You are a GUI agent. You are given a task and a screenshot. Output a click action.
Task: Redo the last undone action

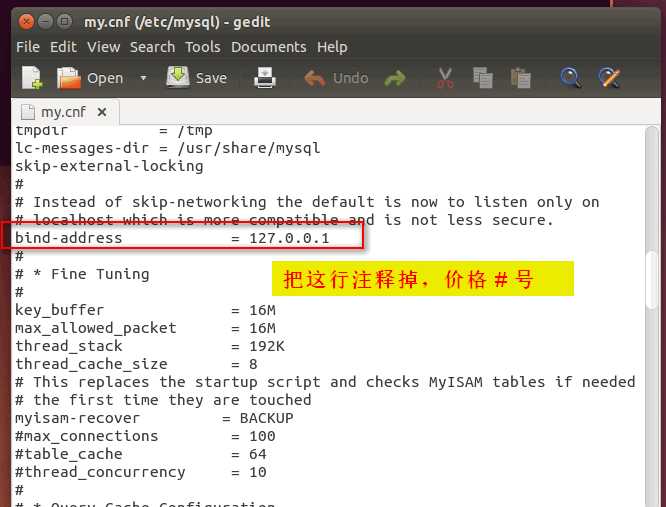[395, 79]
